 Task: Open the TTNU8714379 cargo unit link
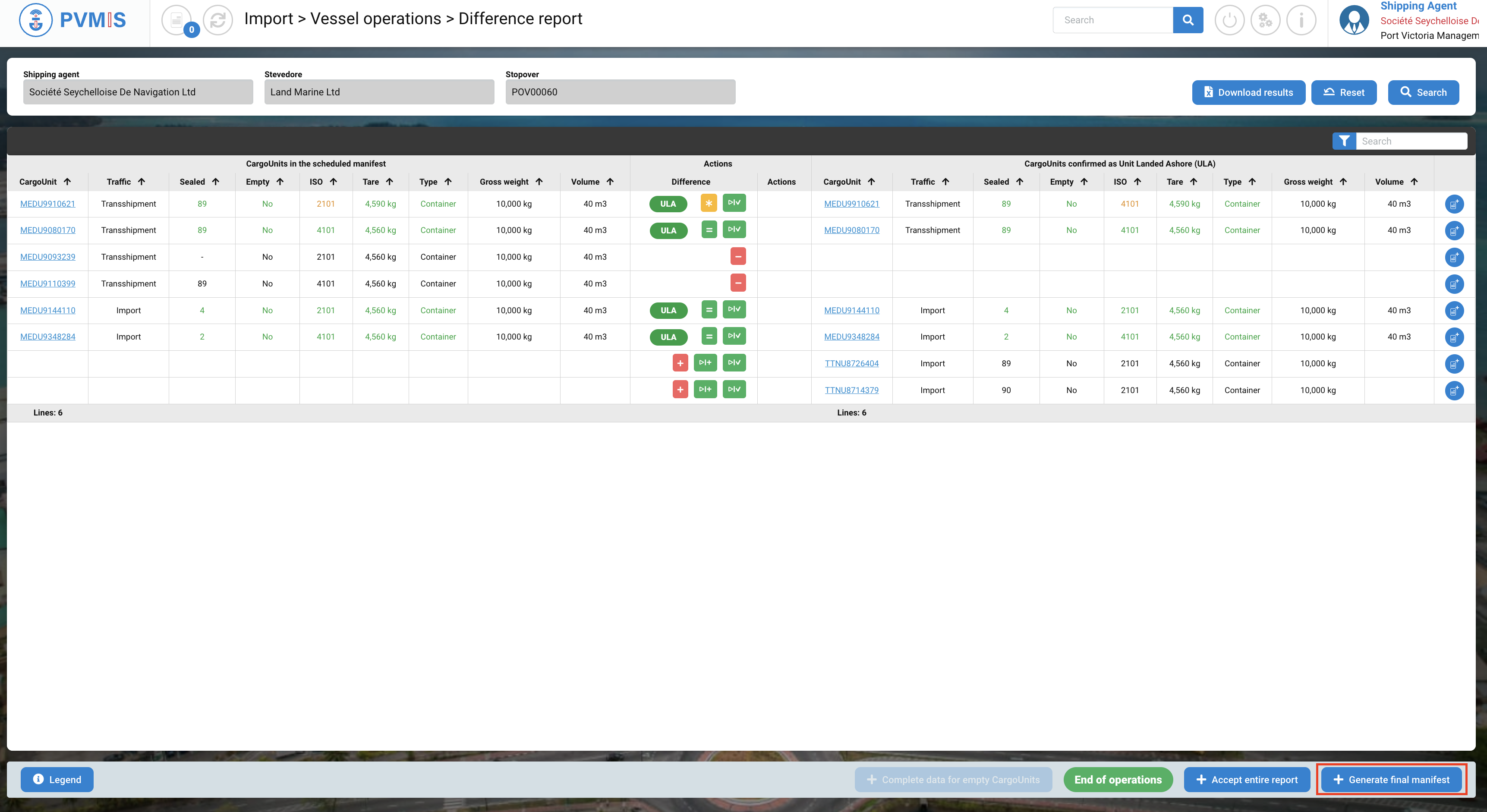click(851, 390)
